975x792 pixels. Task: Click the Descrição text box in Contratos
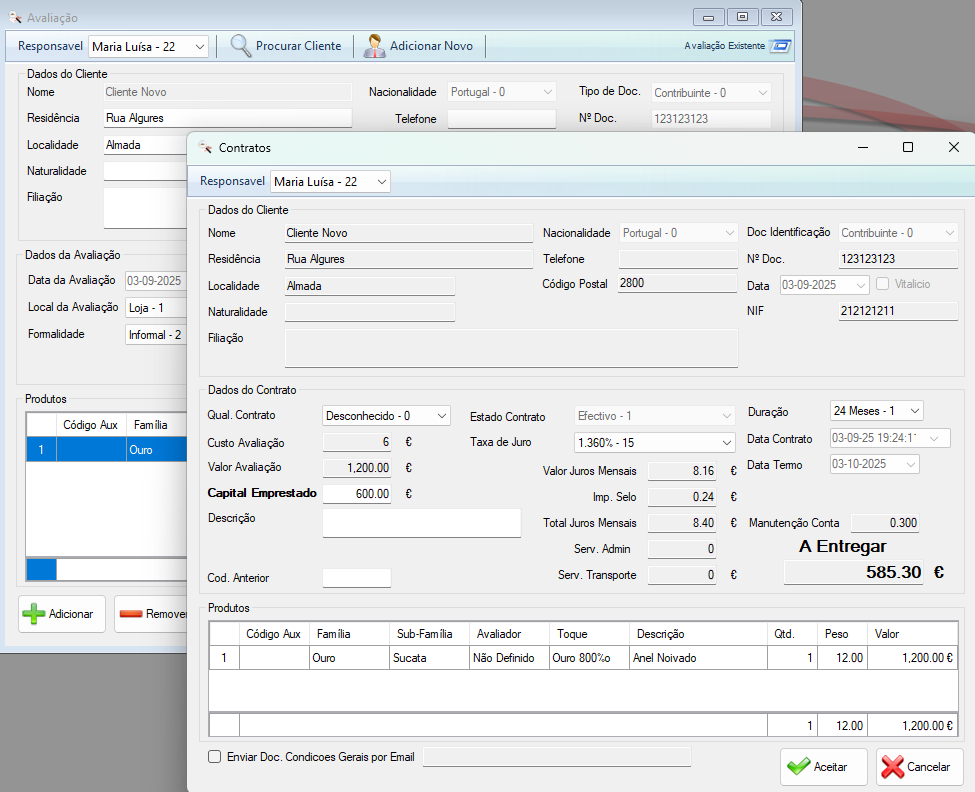pos(422,523)
